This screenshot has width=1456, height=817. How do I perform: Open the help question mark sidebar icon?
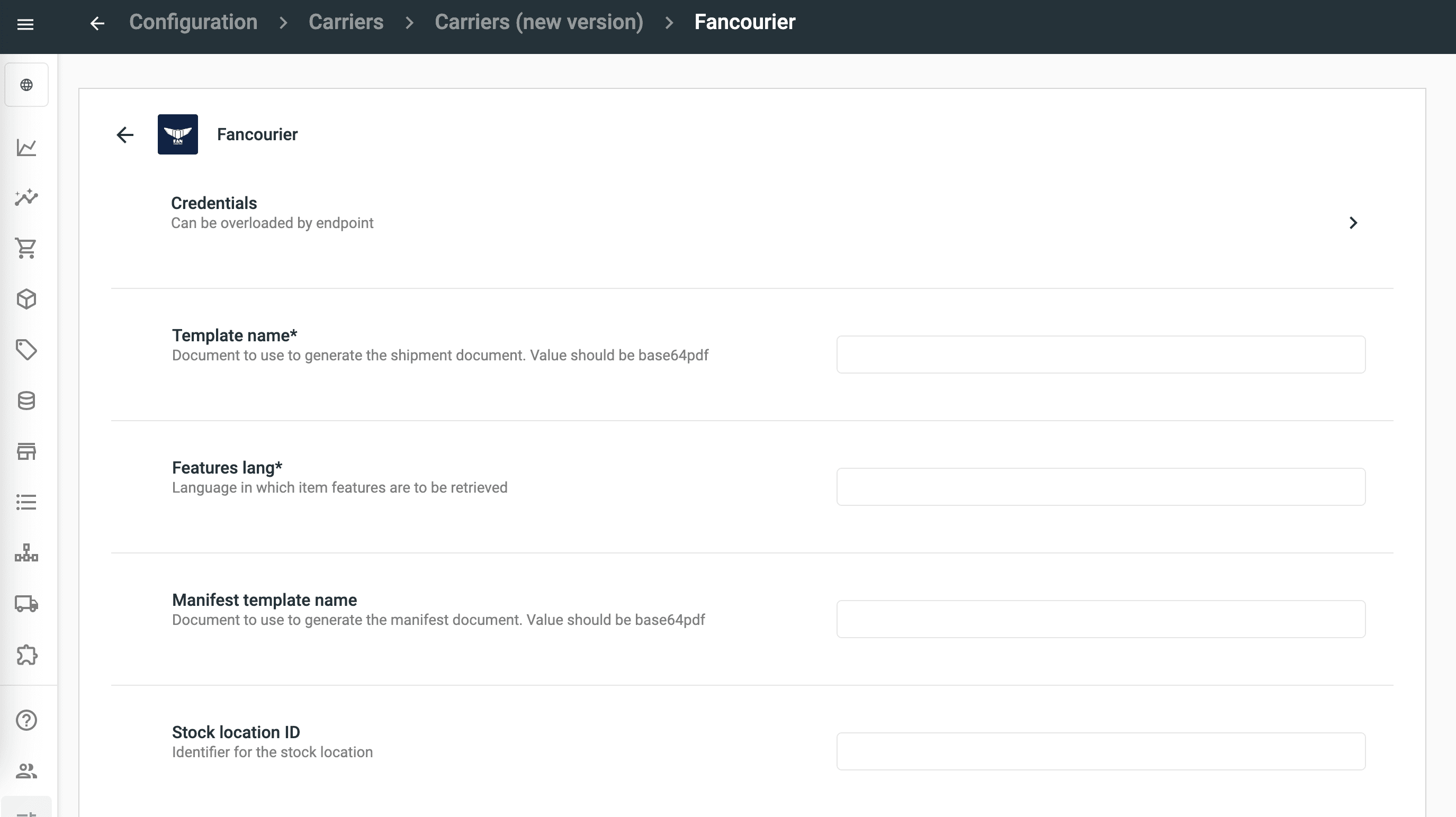coord(26,720)
